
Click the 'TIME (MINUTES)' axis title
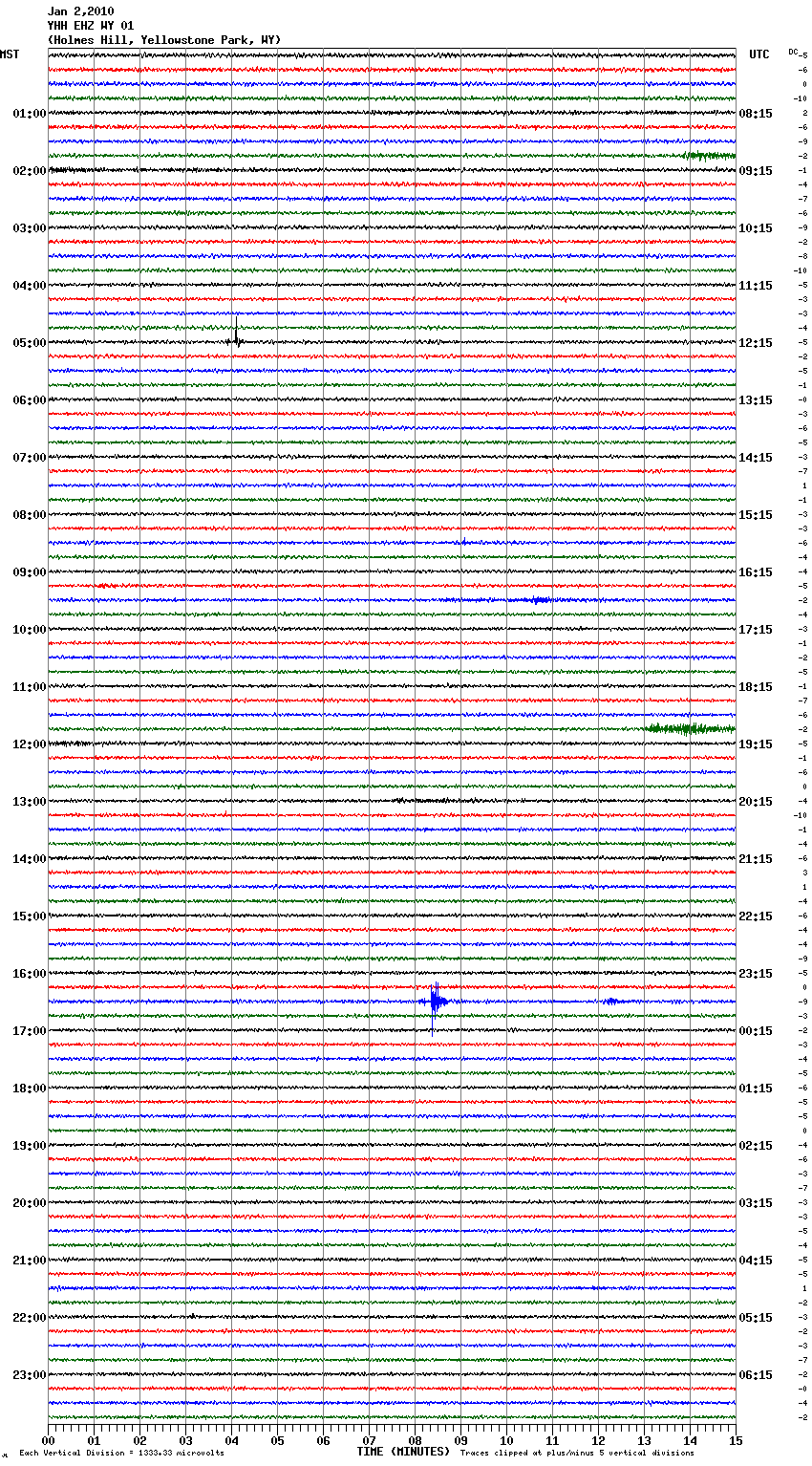(403, 1452)
